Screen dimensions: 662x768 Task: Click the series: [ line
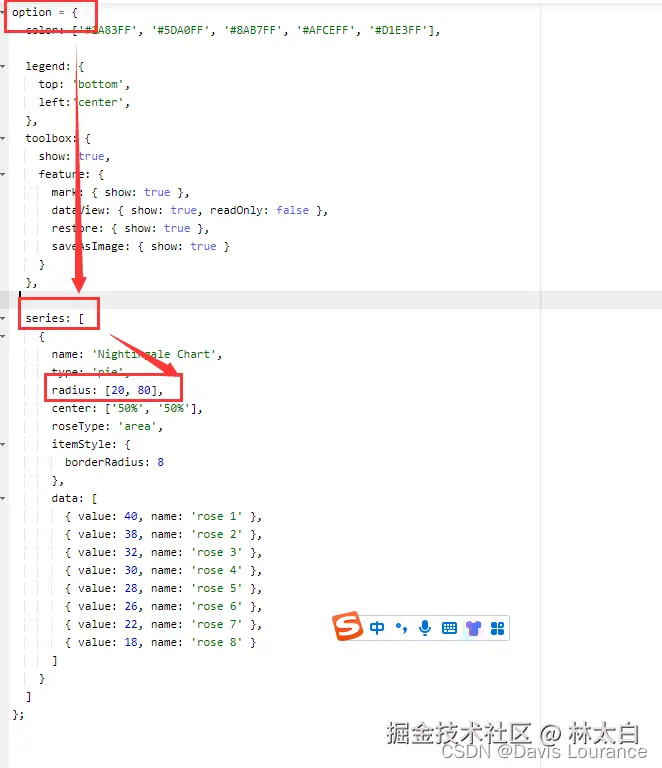point(55,318)
